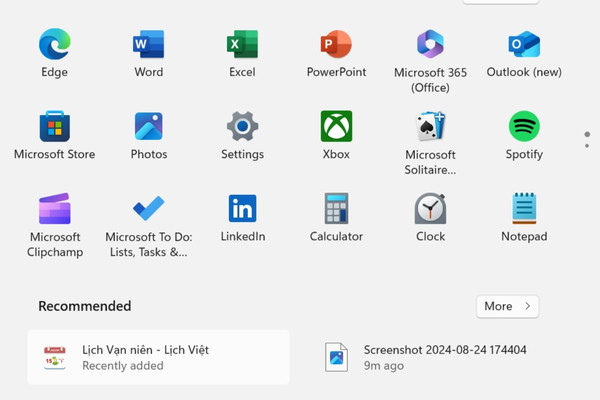Open the Excel app icon
This screenshot has height=400, width=600.
(242, 44)
